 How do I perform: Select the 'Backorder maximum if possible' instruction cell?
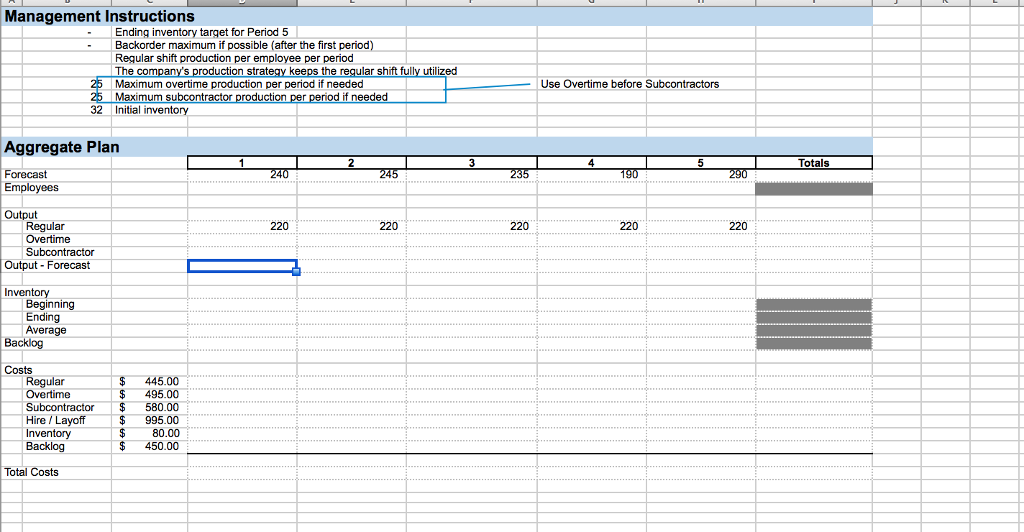click(244, 45)
